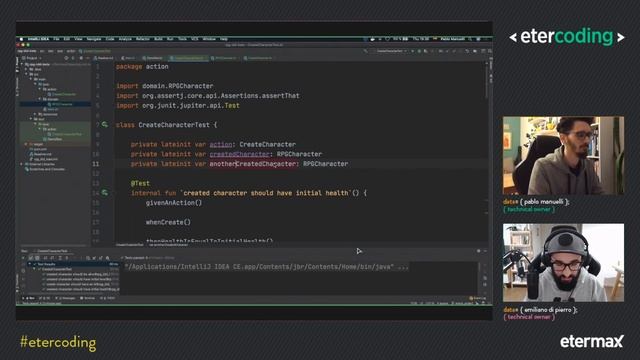Collapse the CreateCharacterTest node in test results
The image size is (640, 360).
[34, 269]
